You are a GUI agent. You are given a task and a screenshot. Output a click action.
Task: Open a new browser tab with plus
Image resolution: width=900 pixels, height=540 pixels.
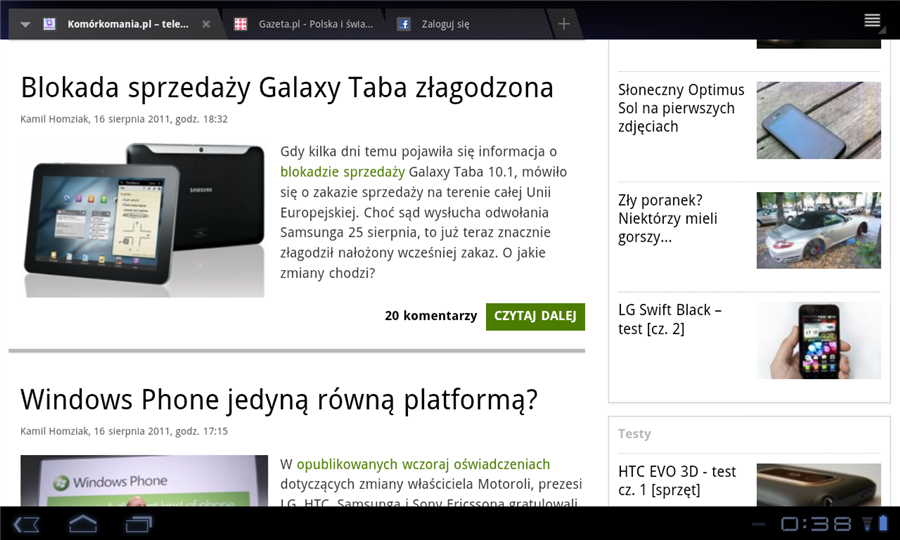click(x=564, y=24)
